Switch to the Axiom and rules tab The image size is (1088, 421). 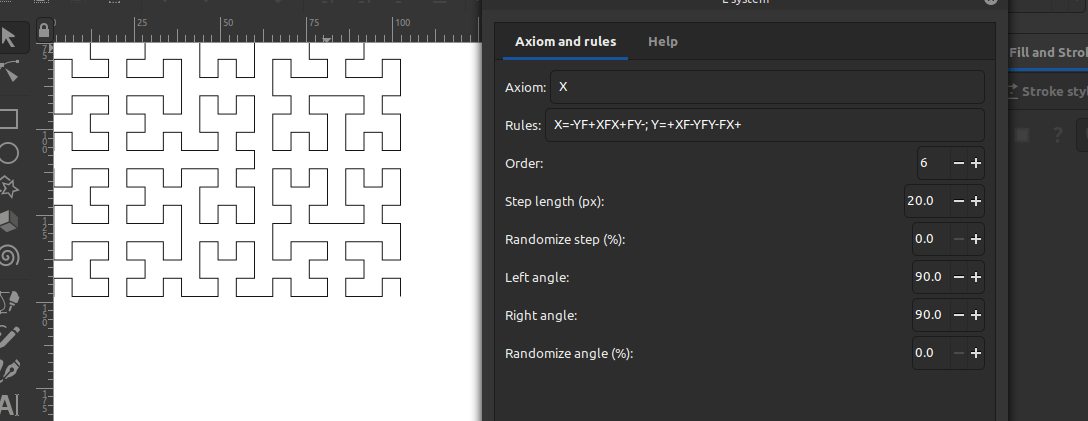[x=566, y=42]
